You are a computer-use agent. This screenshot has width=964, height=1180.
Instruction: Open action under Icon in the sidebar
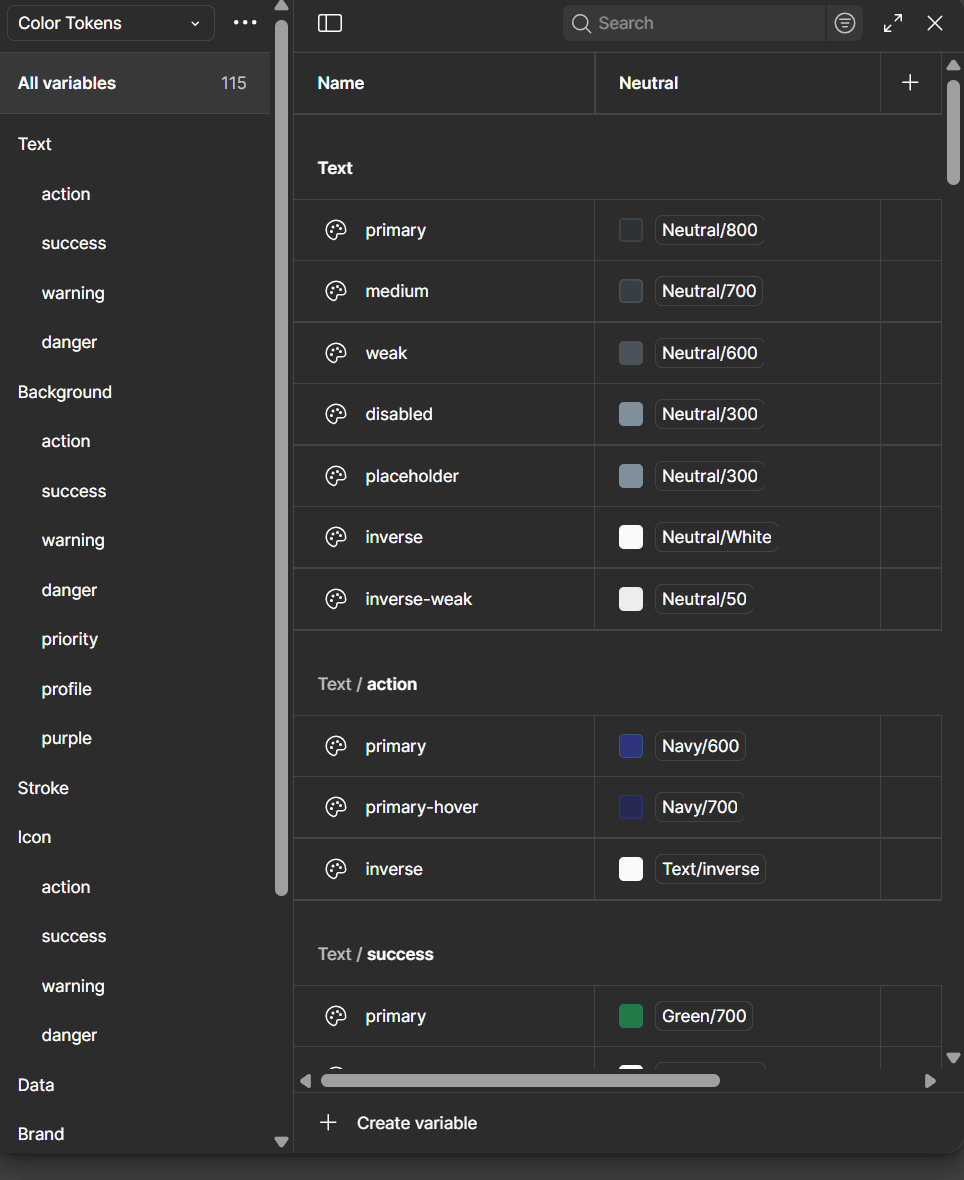66,887
